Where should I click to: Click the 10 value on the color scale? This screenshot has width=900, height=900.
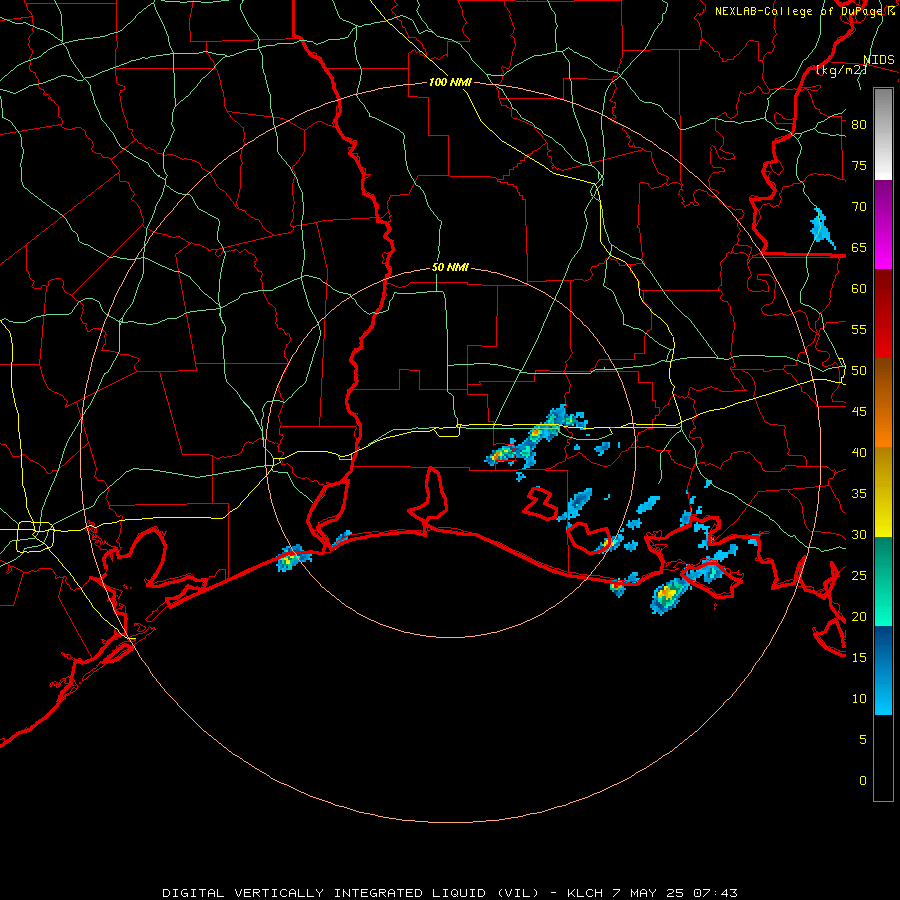859,699
